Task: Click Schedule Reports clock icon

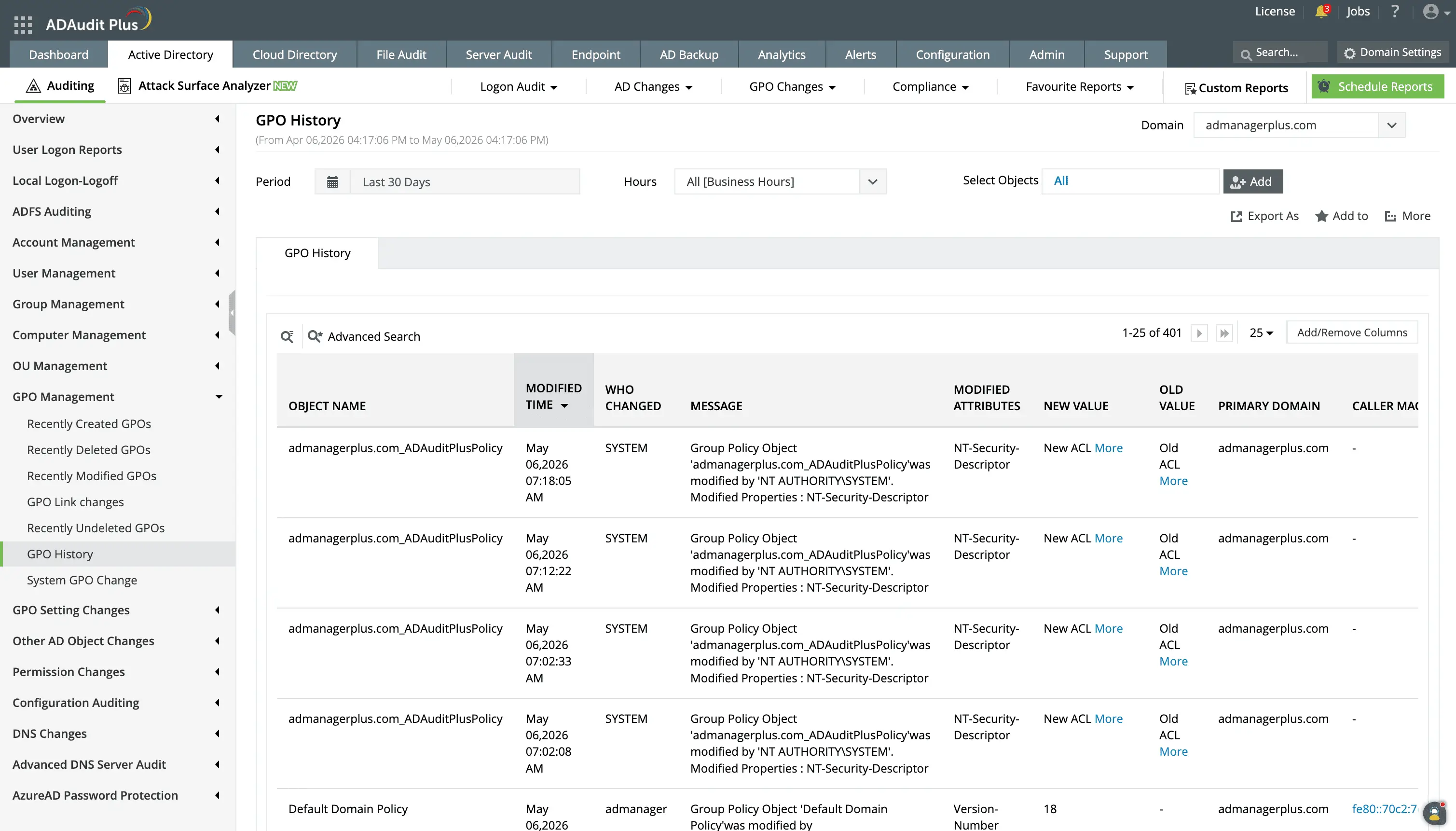Action: pyautogui.click(x=1324, y=86)
